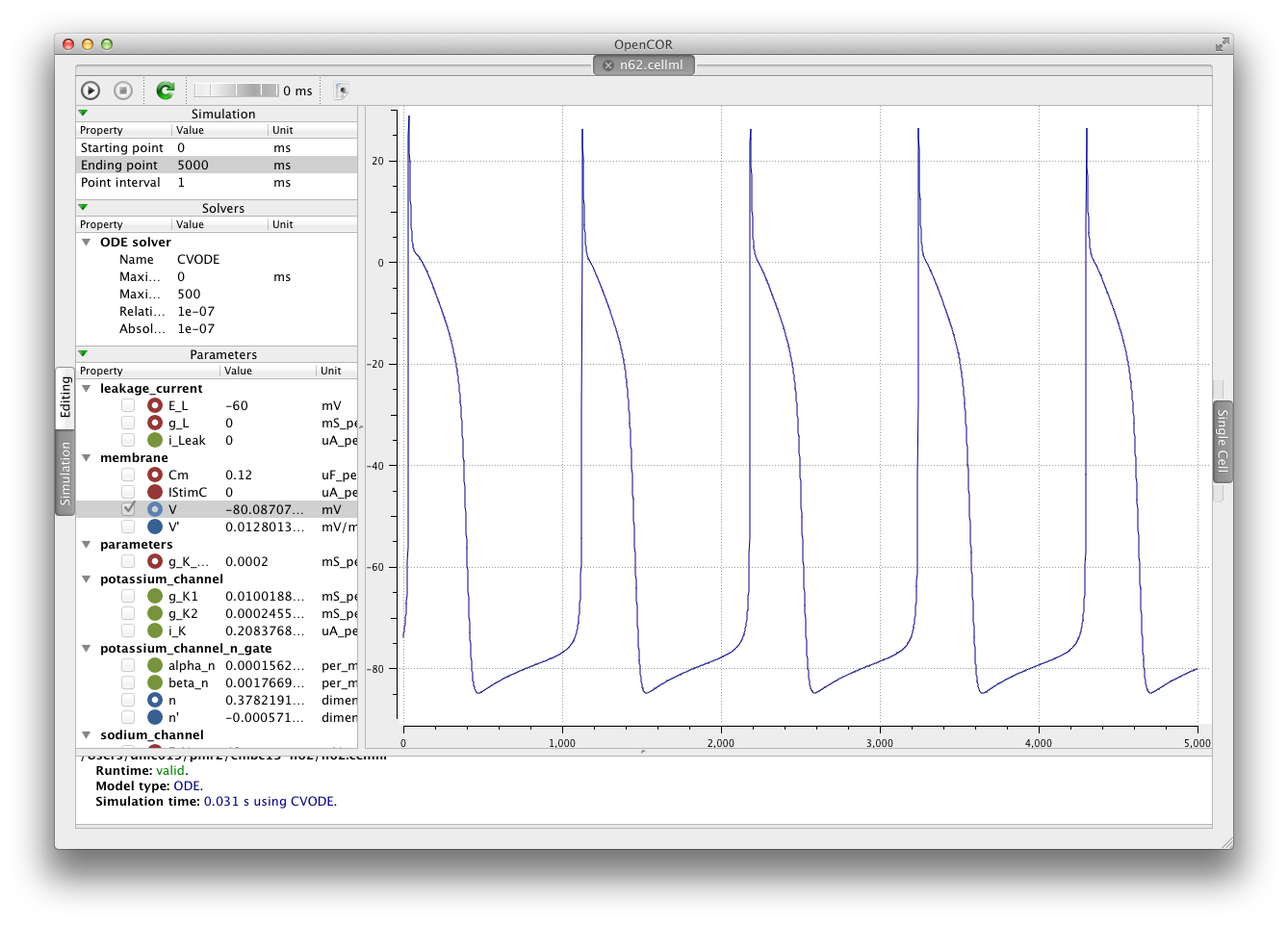Click the blue circle icon beside V'
The height and width of the screenshot is (925, 1288).
click(x=155, y=527)
